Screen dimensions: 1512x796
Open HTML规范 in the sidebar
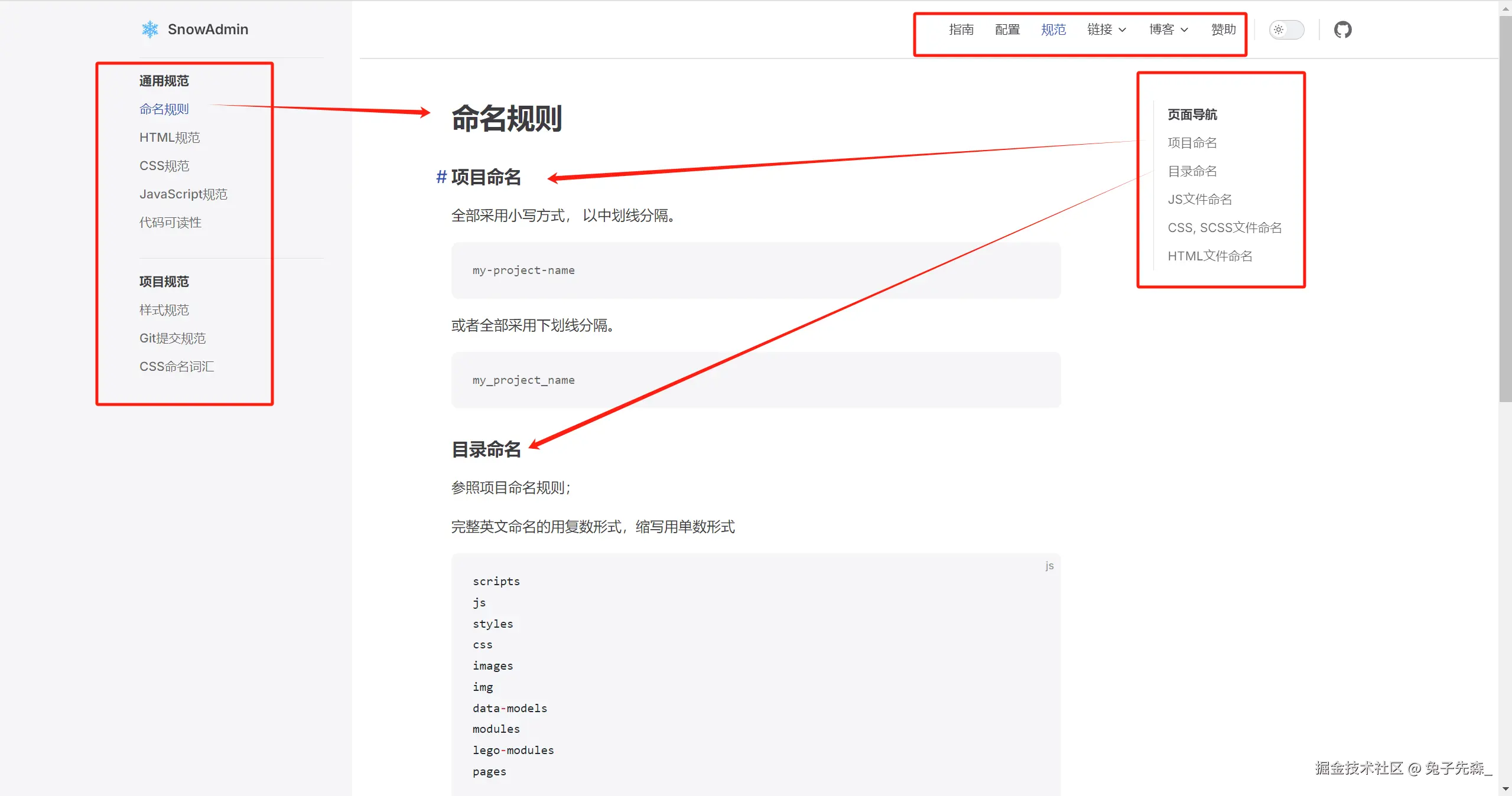click(x=170, y=138)
